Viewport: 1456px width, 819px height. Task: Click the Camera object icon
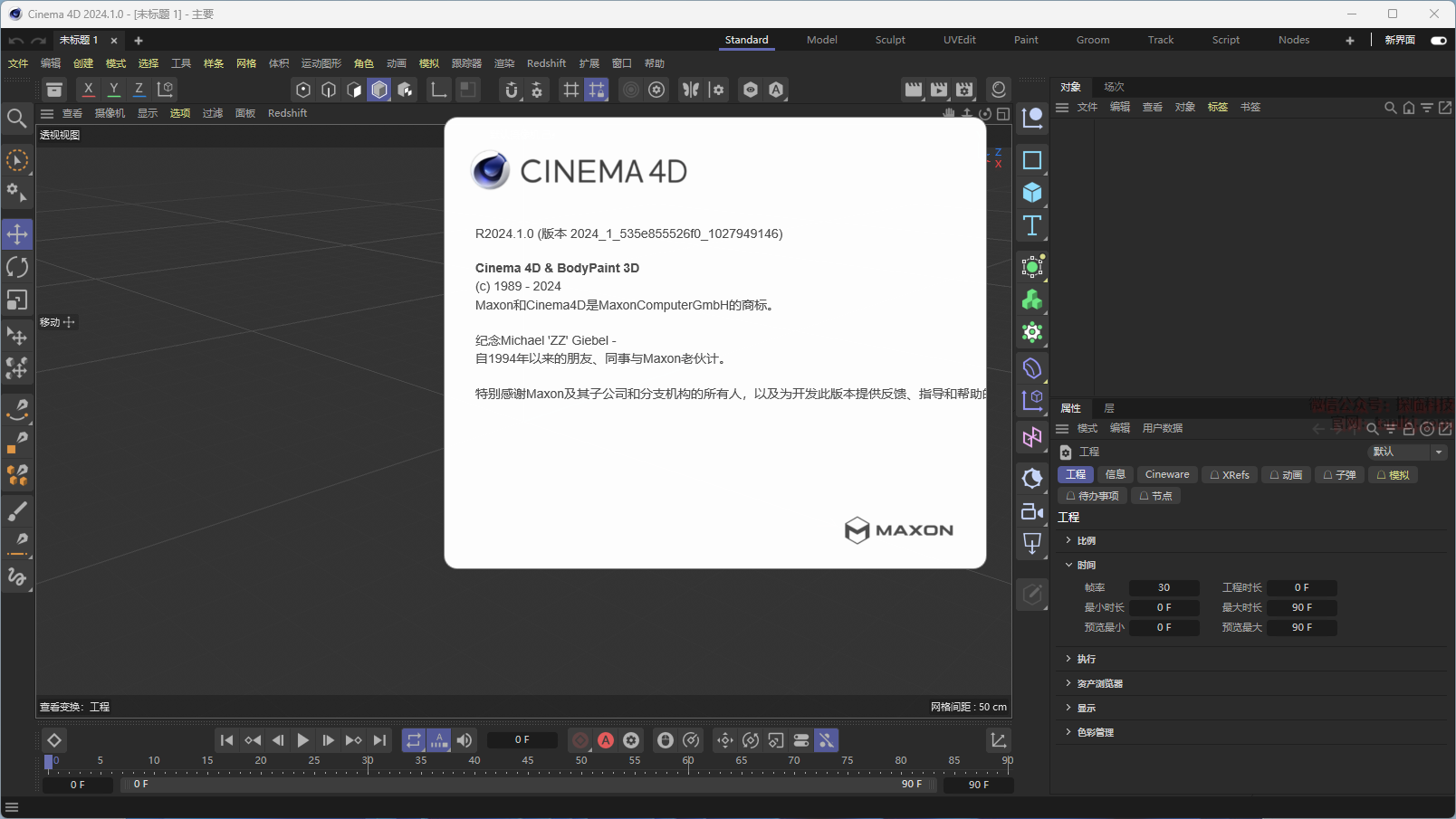(1032, 511)
